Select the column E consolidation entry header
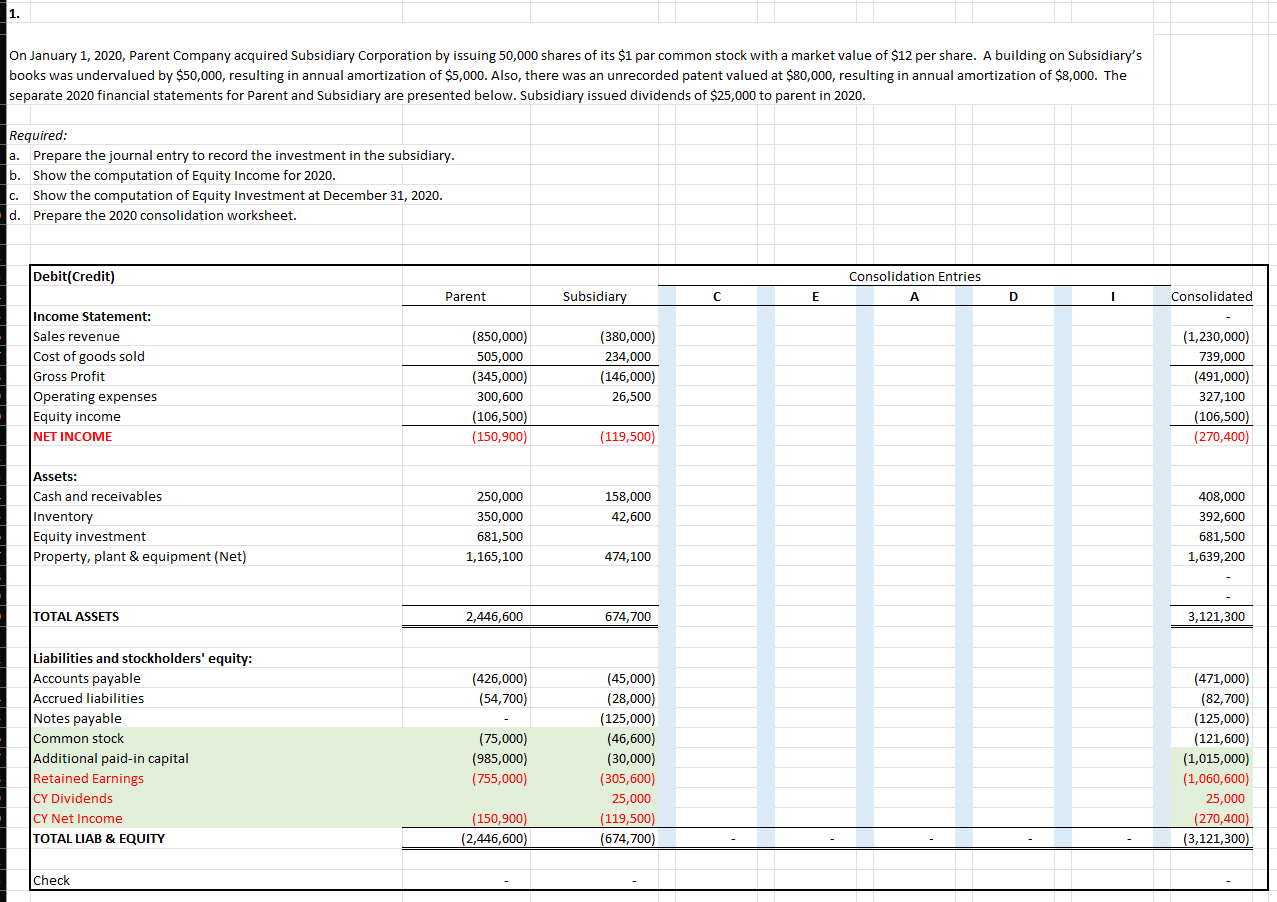 click(x=815, y=296)
